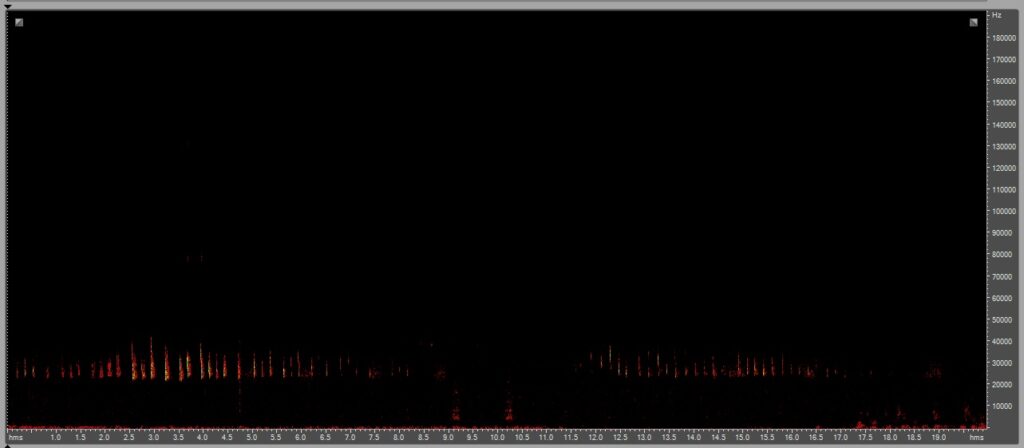Click the 40000 label on the frequency scale
This screenshot has height=448, width=1024.
click(1004, 342)
